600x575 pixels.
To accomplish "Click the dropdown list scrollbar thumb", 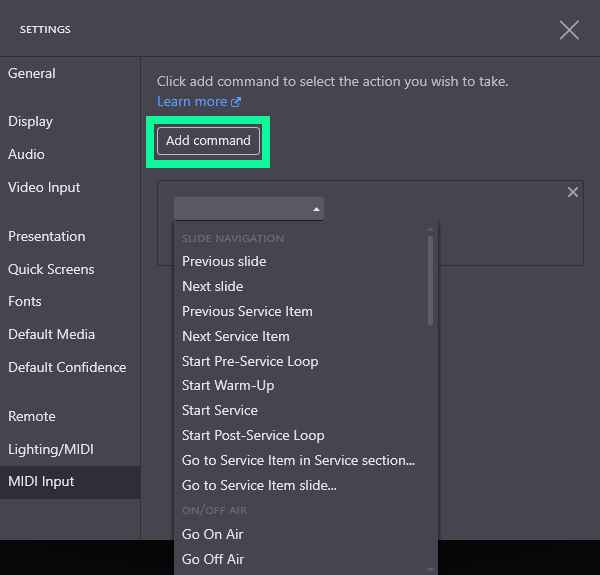I will (x=430, y=280).
